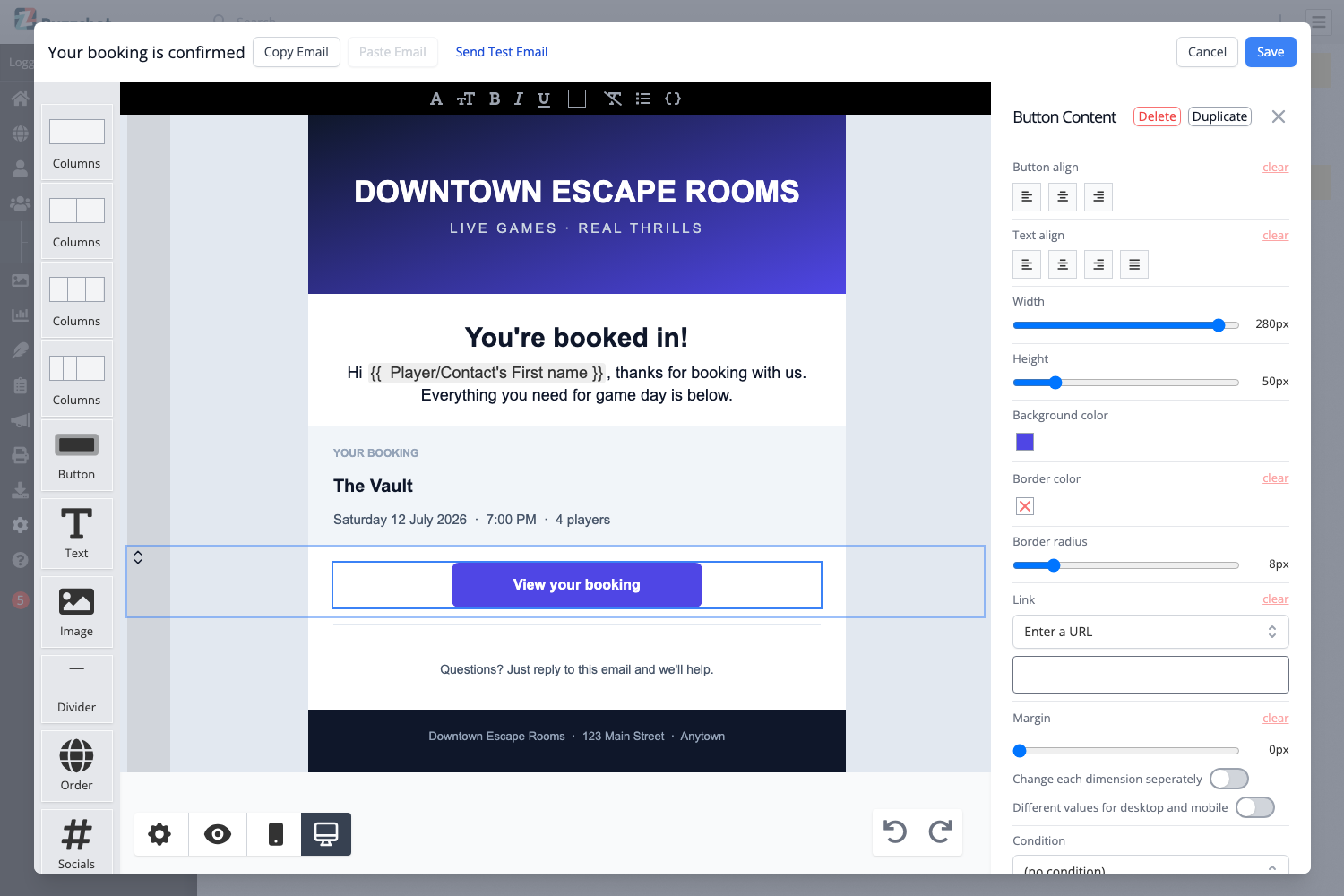Undo the last change

(x=895, y=831)
